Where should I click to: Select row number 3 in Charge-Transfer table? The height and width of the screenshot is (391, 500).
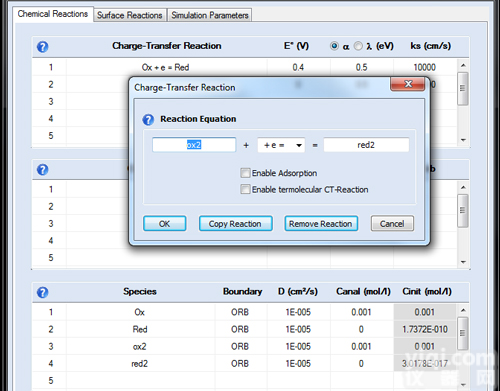[51, 101]
